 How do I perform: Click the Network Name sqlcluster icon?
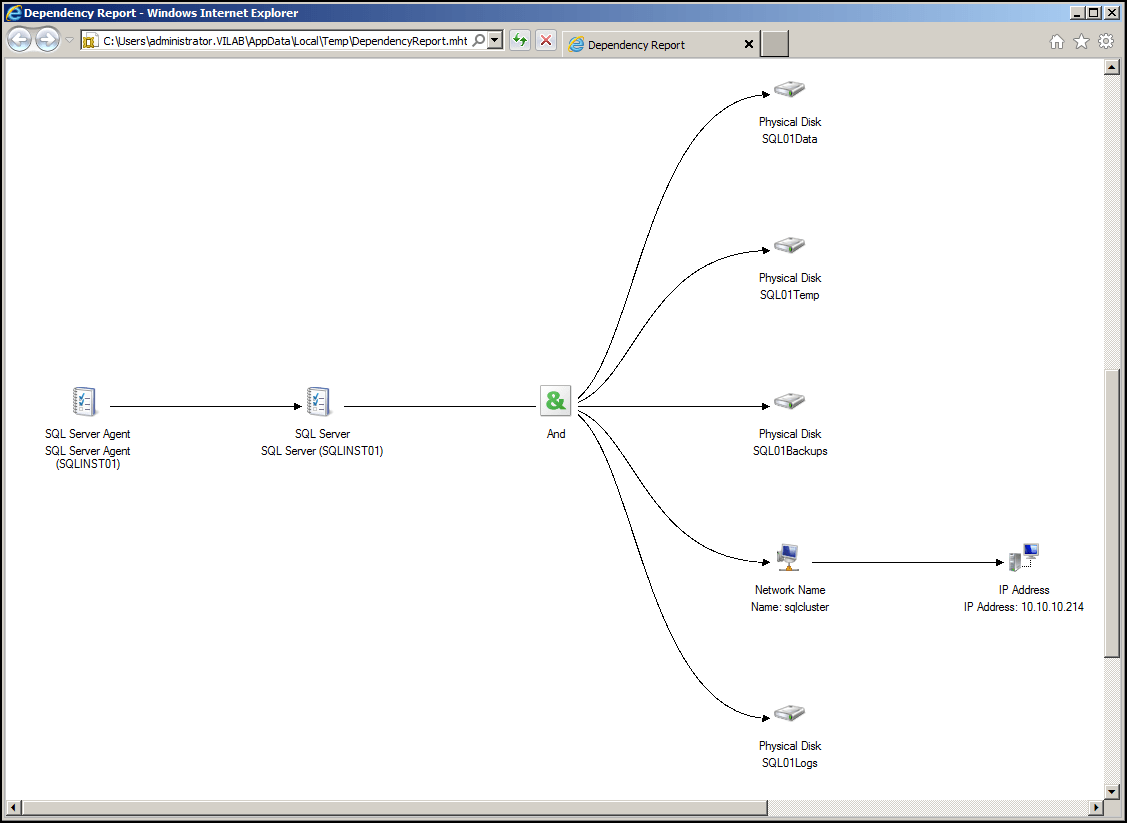click(788, 557)
